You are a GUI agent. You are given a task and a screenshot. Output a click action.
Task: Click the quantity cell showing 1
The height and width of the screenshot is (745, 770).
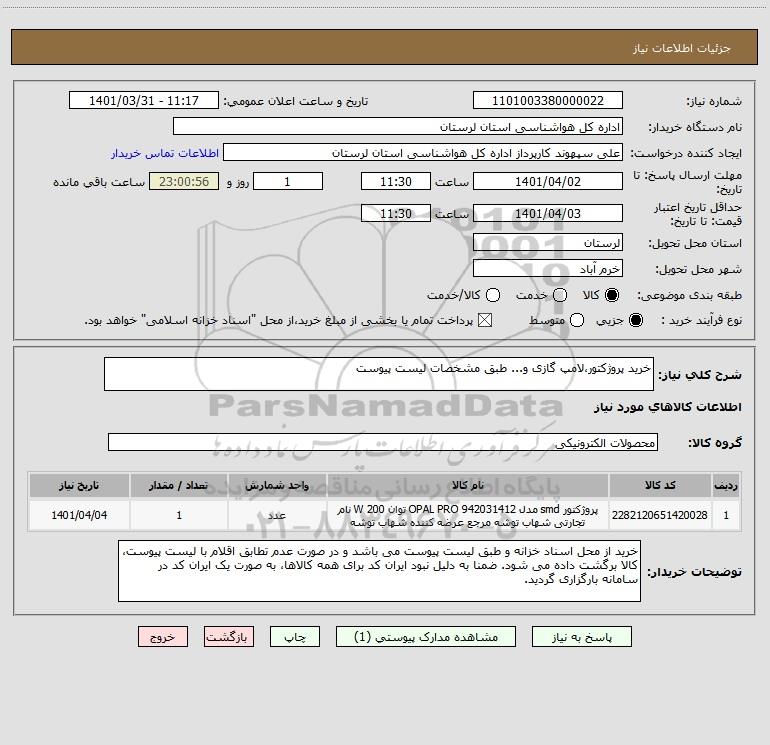[x=179, y=515]
